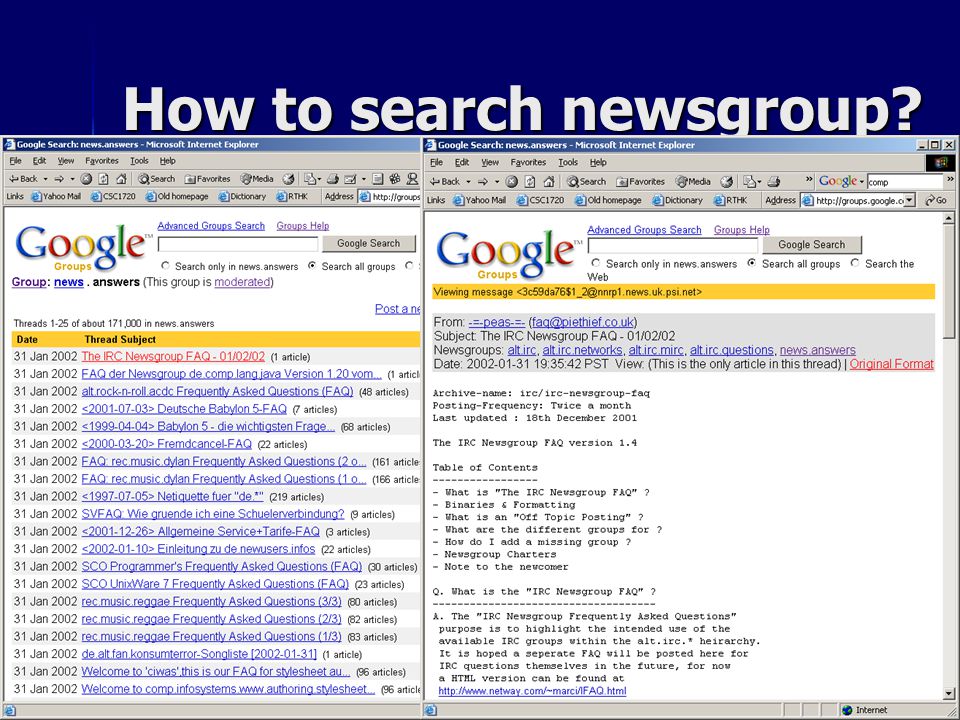
Task: Expand toolbar overflow chevron before Google toolbar
Action: [809, 179]
